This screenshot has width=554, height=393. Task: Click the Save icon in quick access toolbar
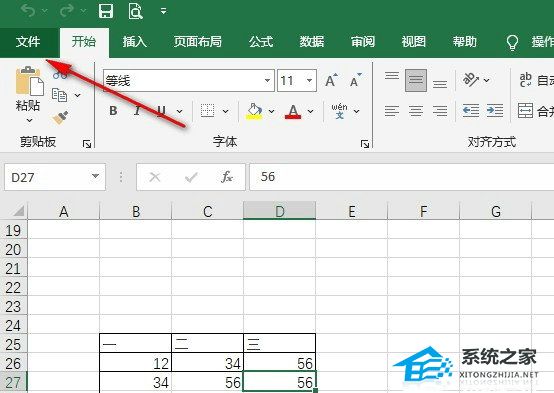click(x=105, y=11)
